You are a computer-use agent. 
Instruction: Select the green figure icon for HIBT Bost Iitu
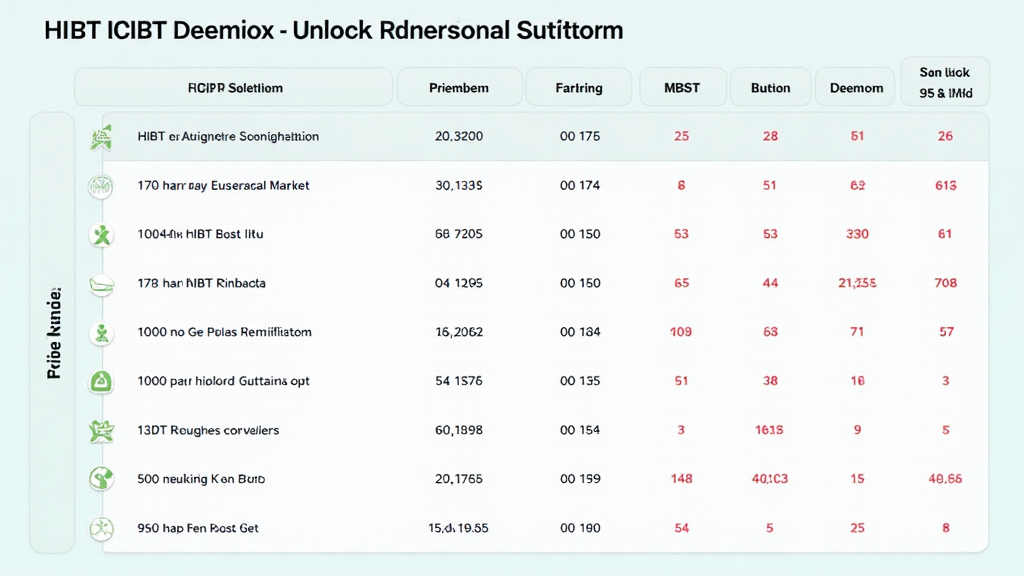tap(99, 235)
